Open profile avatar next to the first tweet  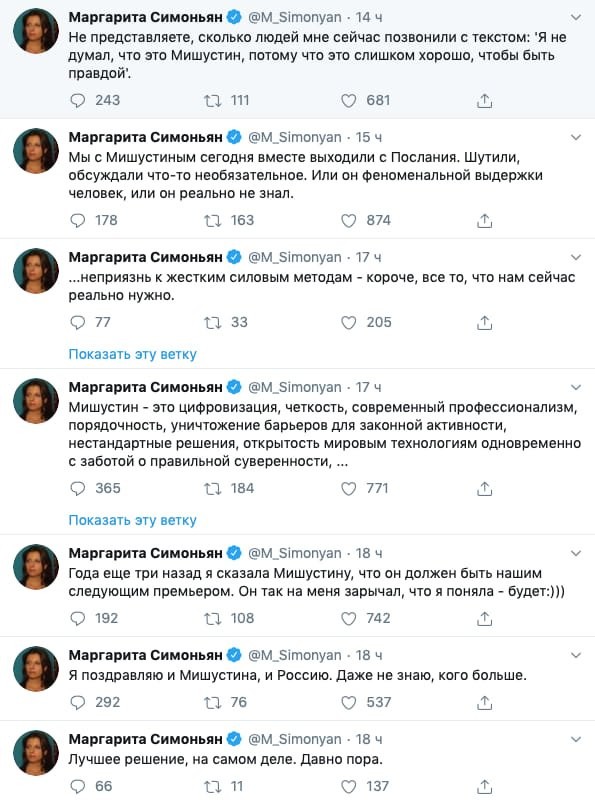point(36,31)
